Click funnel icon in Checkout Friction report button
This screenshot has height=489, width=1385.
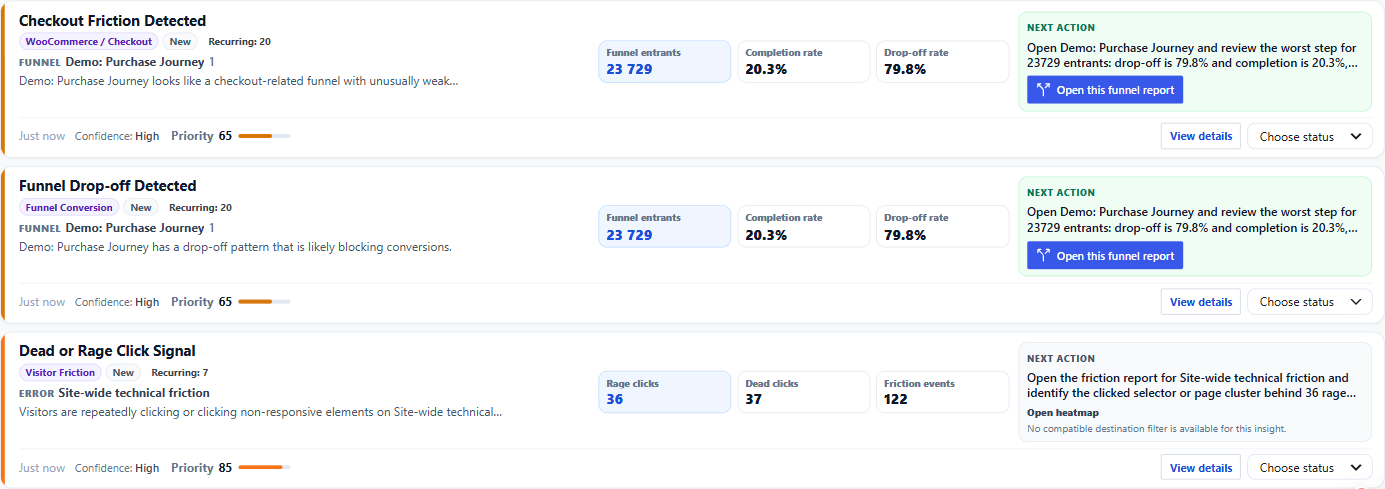click(1044, 90)
